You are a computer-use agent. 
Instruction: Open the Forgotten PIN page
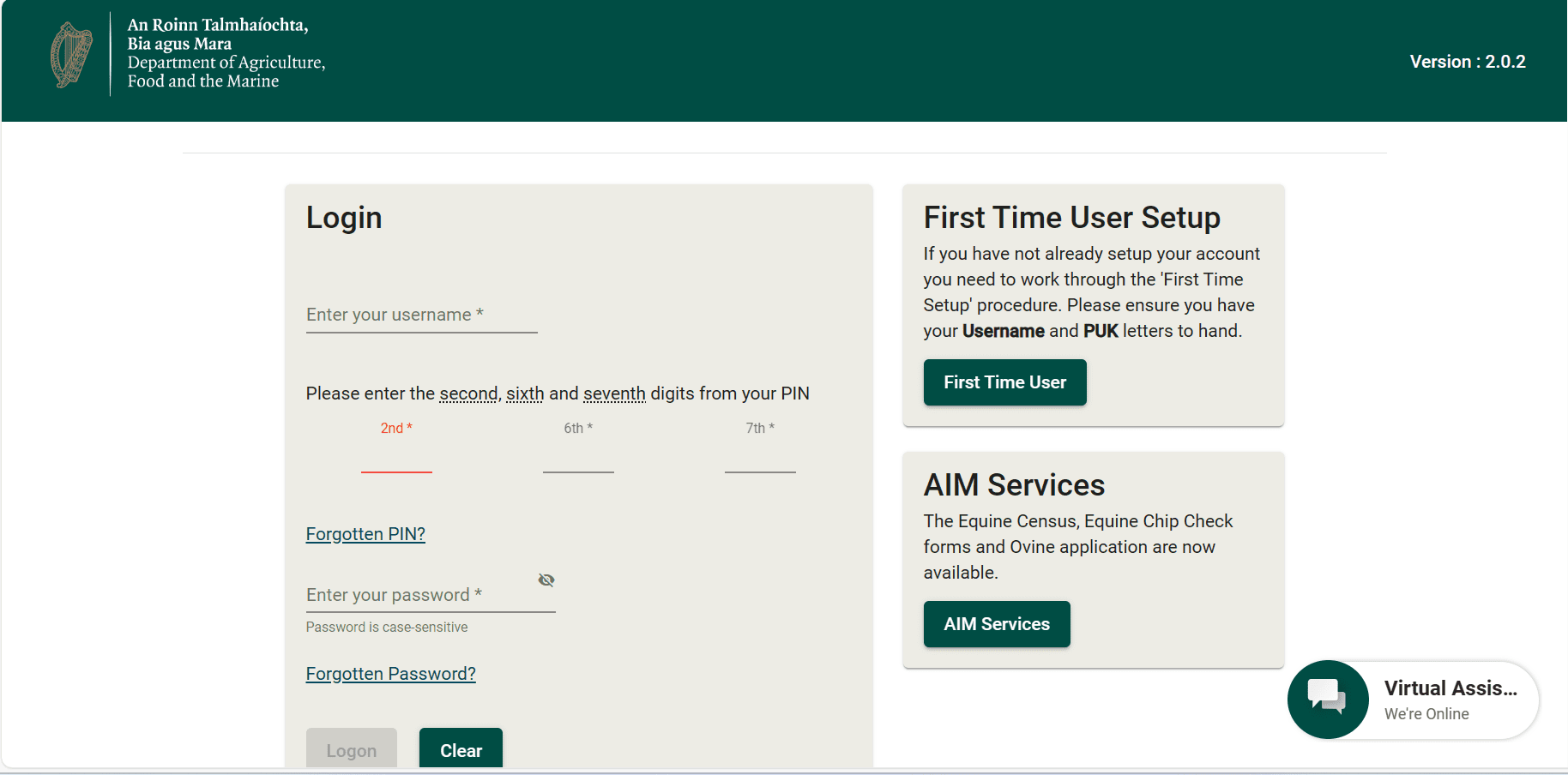coord(365,533)
